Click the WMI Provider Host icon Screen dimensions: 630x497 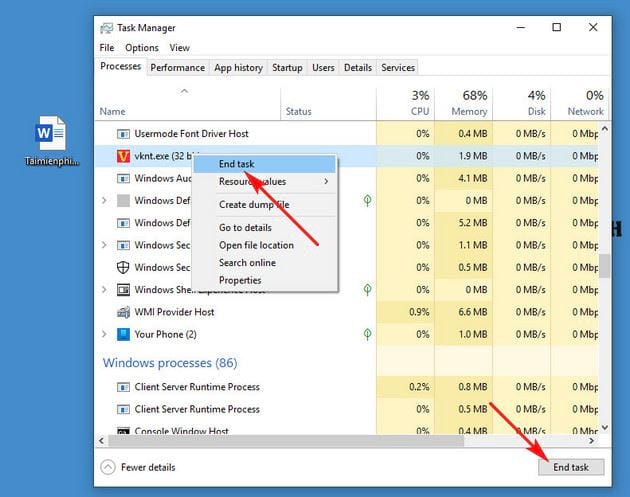point(123,312)
